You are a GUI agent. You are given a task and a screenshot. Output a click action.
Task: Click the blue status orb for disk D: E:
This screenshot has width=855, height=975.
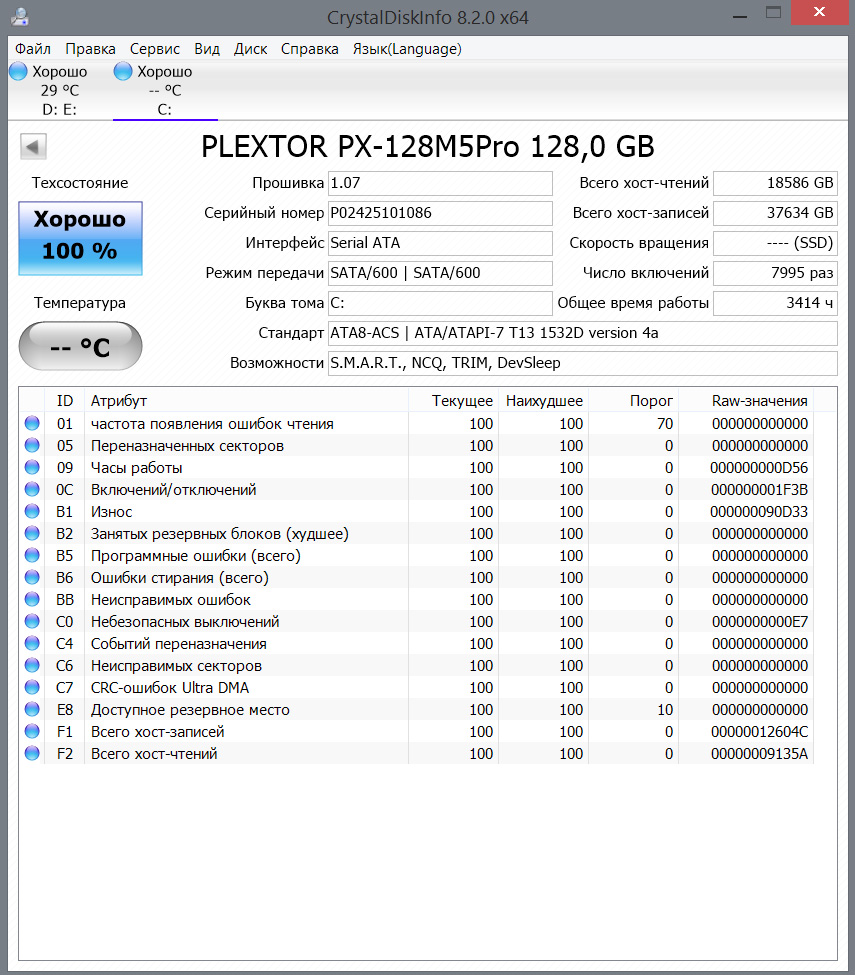coord(18,72)
